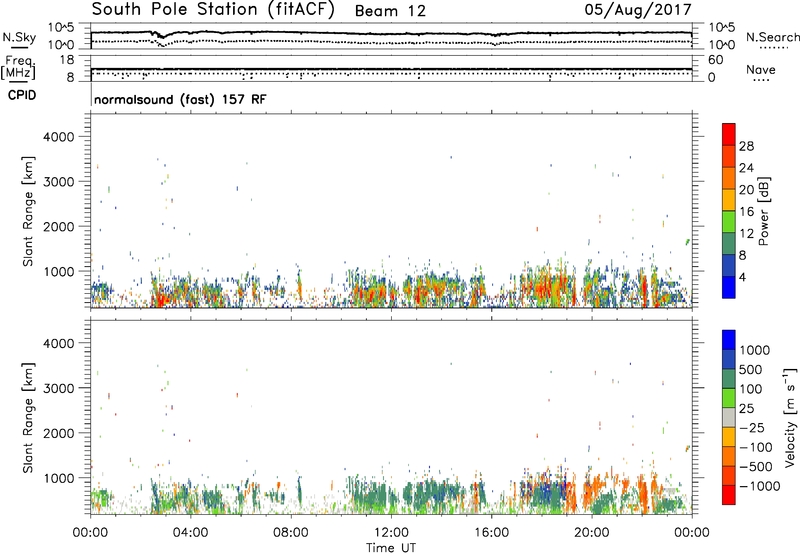The height and width of the screenshot is (554, 800).
Task: Click the '04:00' time axis tick label
Action: 190,533
